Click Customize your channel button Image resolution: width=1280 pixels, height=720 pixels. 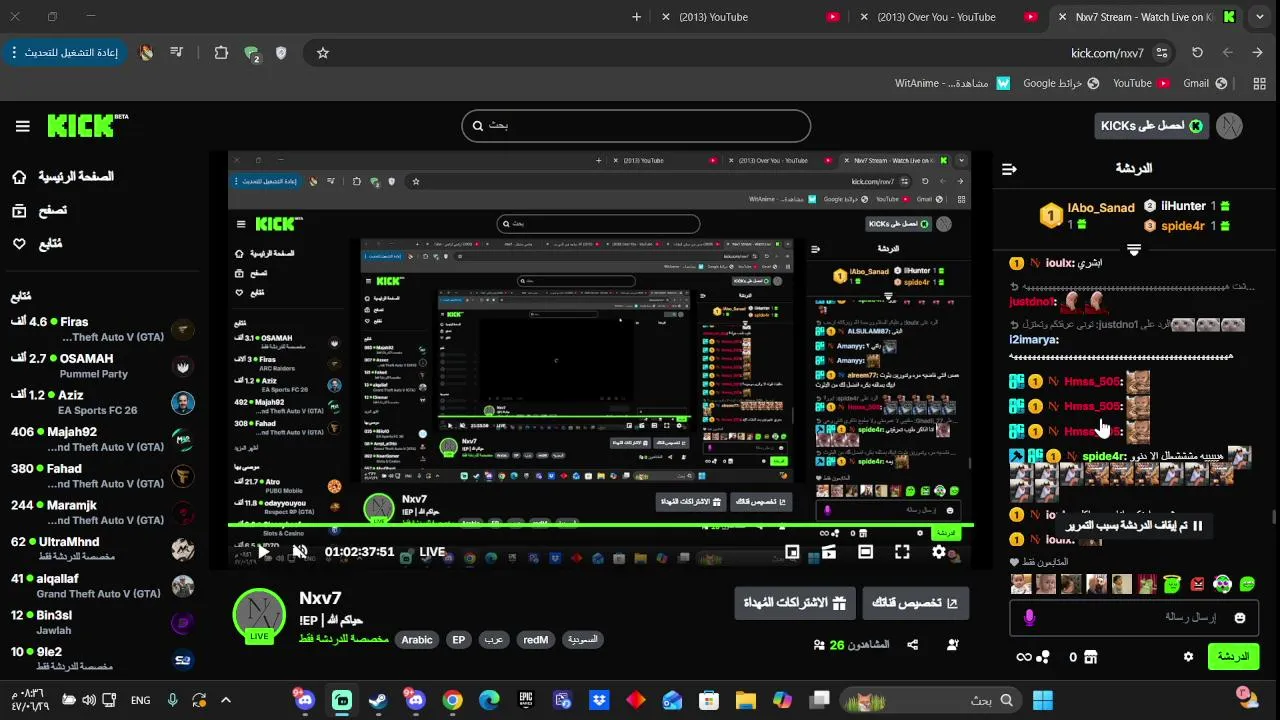click(x=916, y=603)
